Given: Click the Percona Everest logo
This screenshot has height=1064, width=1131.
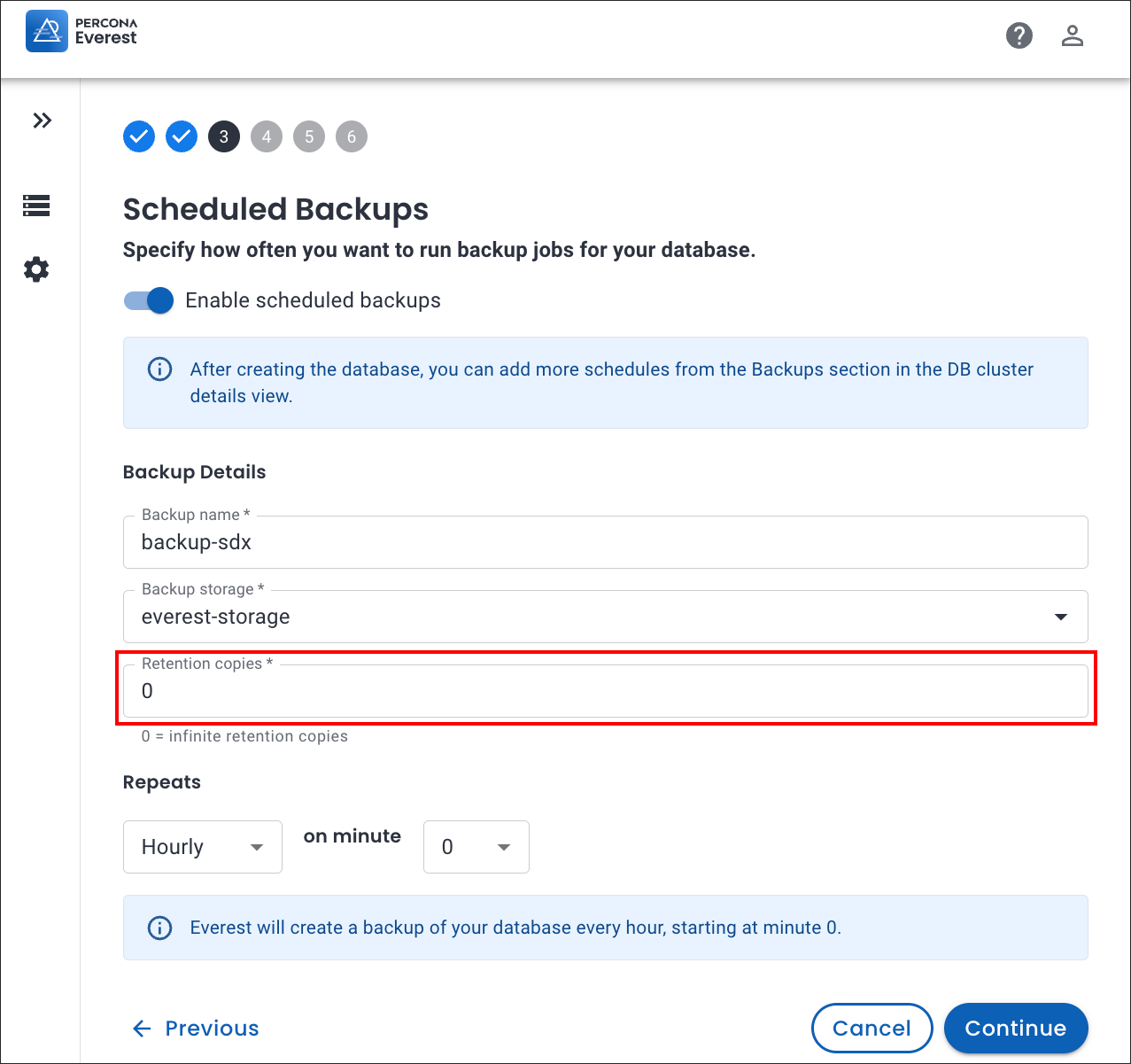Looking at the screenshot, I should 81,32.
